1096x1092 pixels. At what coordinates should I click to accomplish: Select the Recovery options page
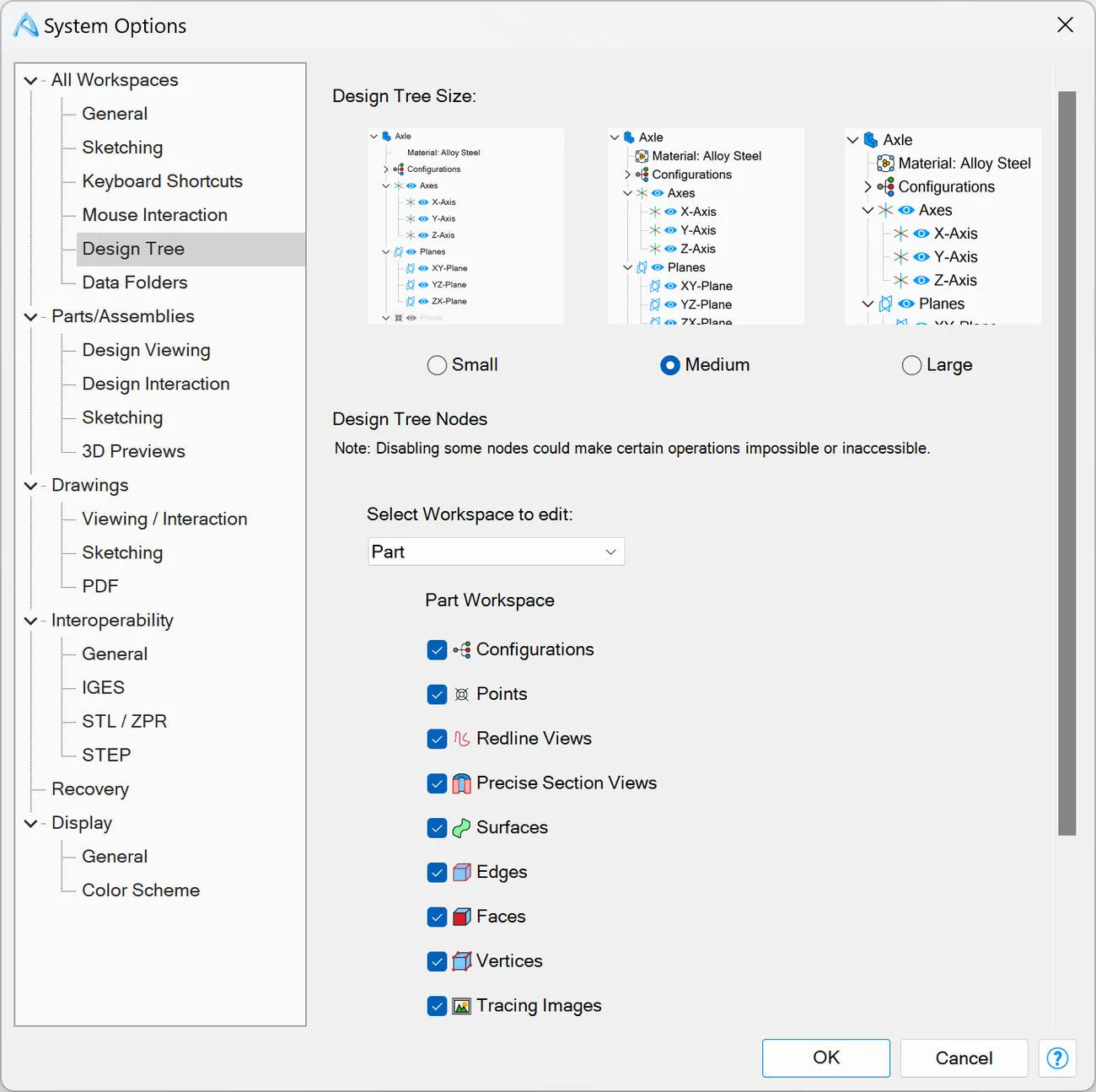coord(90,788)
